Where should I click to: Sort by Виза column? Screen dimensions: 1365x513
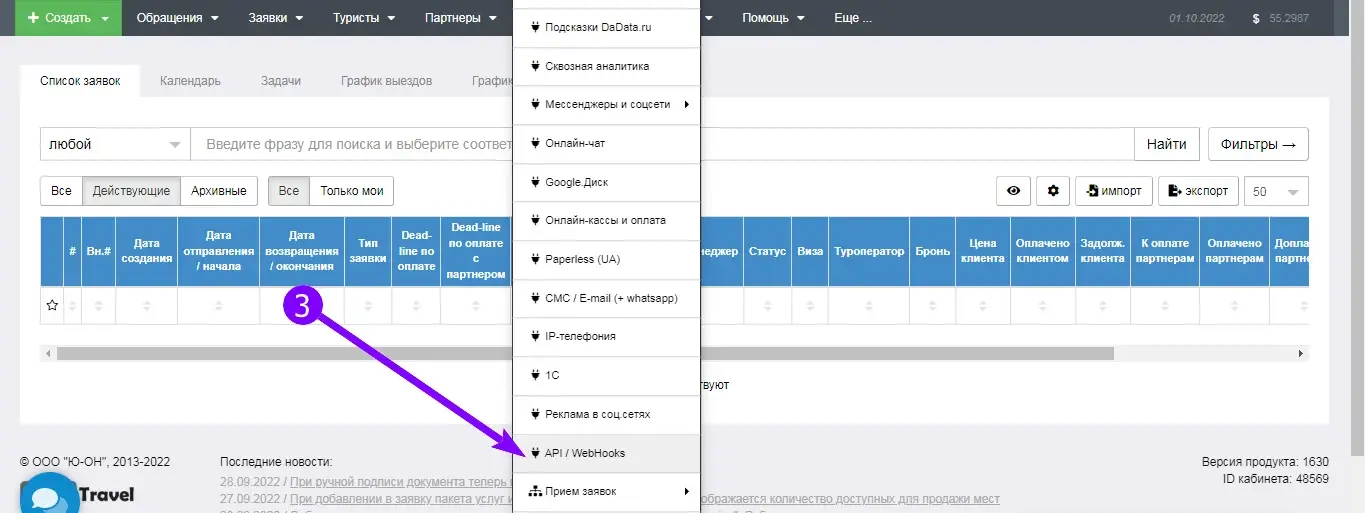point(810,251)
